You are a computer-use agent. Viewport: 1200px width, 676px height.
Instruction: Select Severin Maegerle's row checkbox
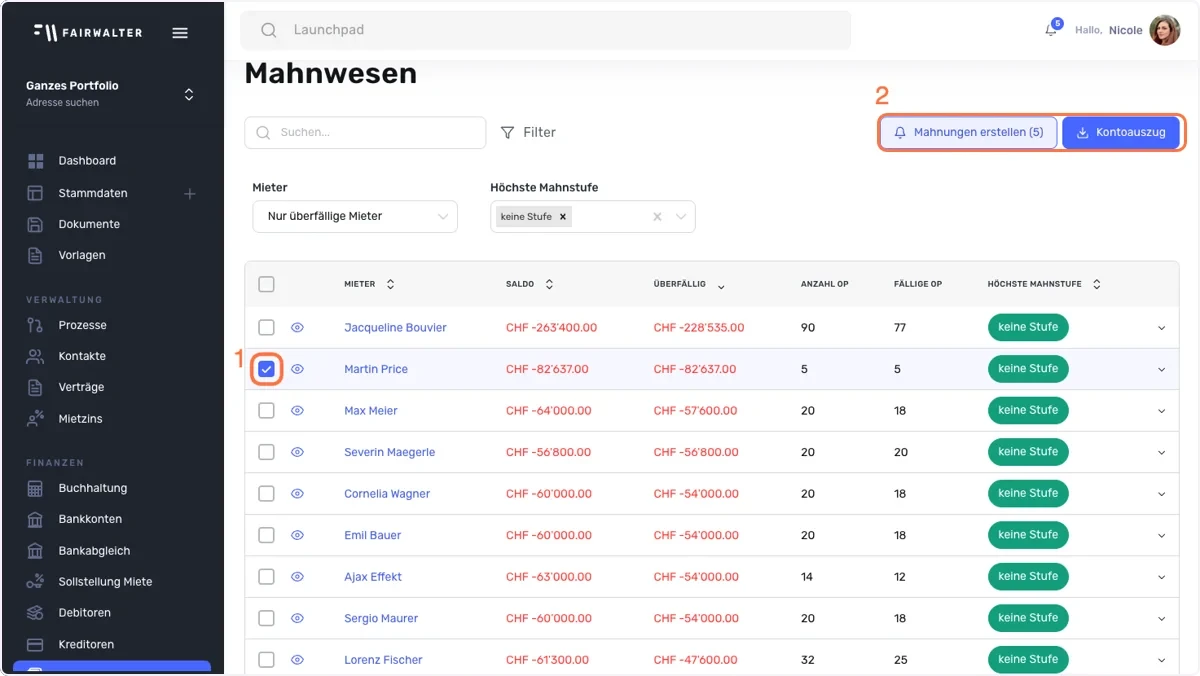click(x=266, y=452)
